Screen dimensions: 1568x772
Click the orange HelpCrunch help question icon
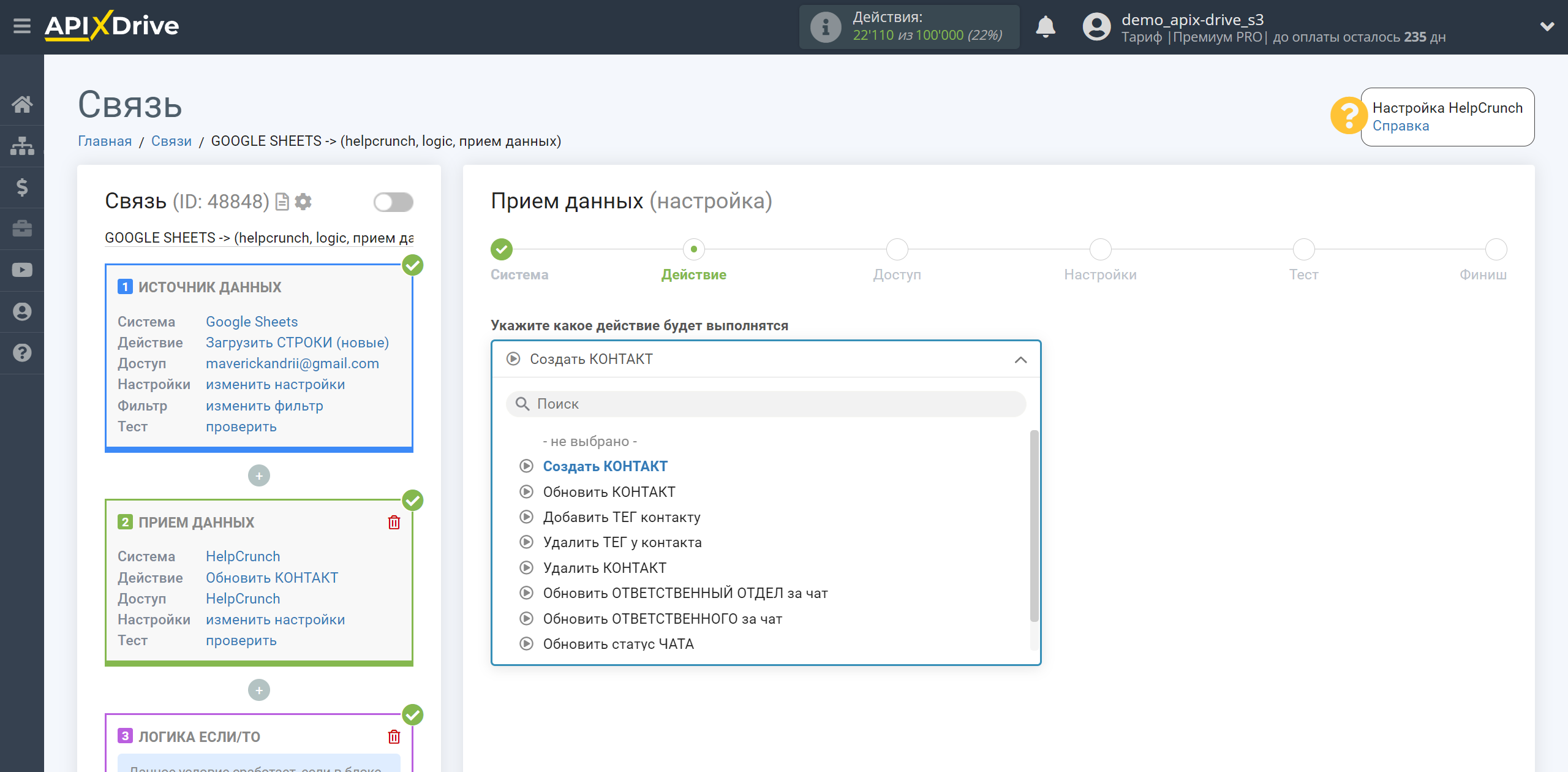[1347, 115]
